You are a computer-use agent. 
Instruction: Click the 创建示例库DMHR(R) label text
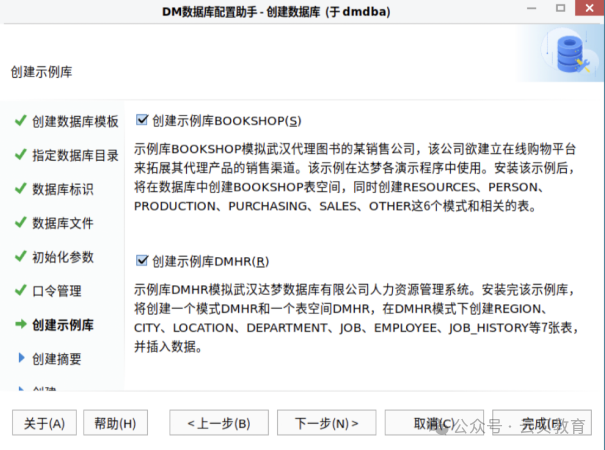210,262
